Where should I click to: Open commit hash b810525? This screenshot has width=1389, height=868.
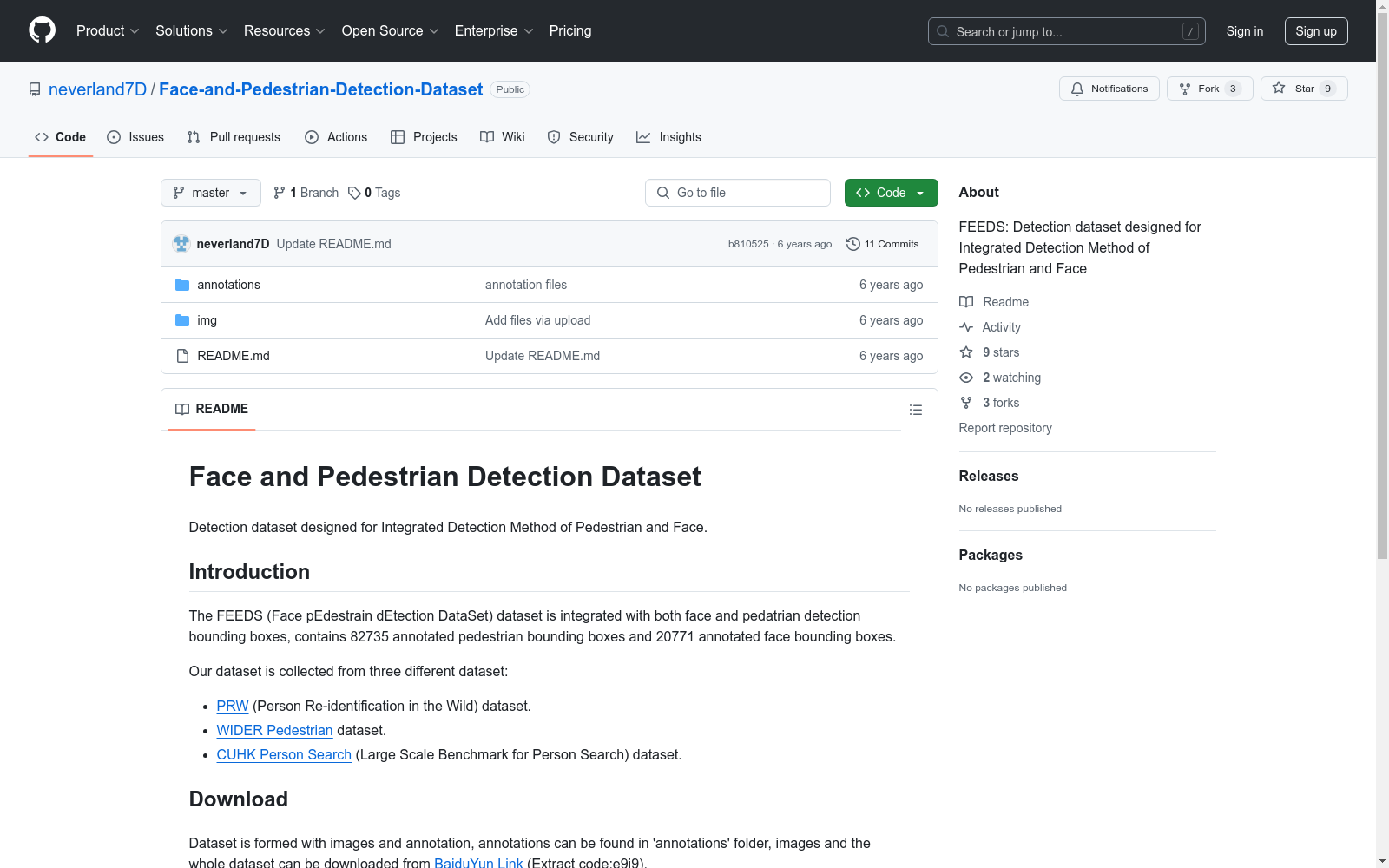point(748,244)
